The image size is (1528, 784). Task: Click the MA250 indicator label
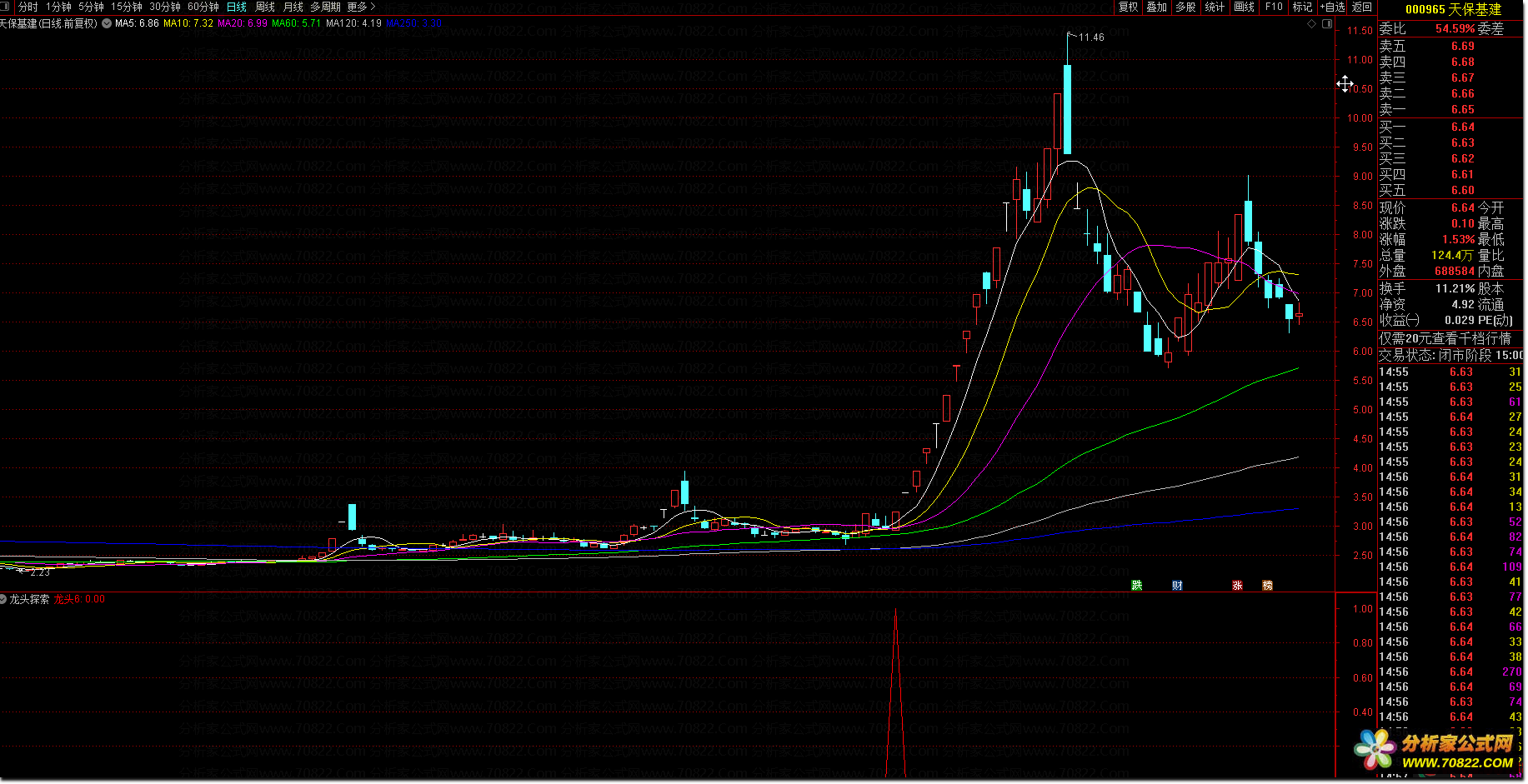(414, 23)
